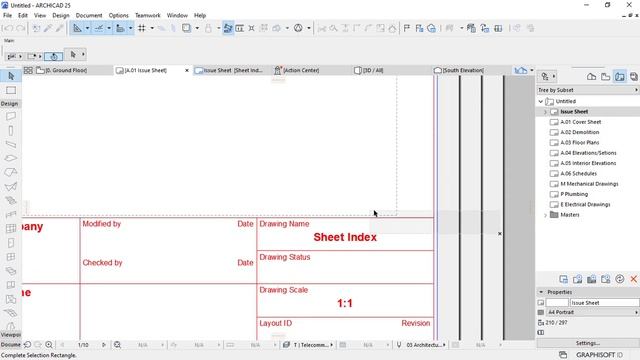The width and height of the screenshot is (640, 360).
Task: Open the A4 Portrait master dropdown
Action: click(592, 312)
